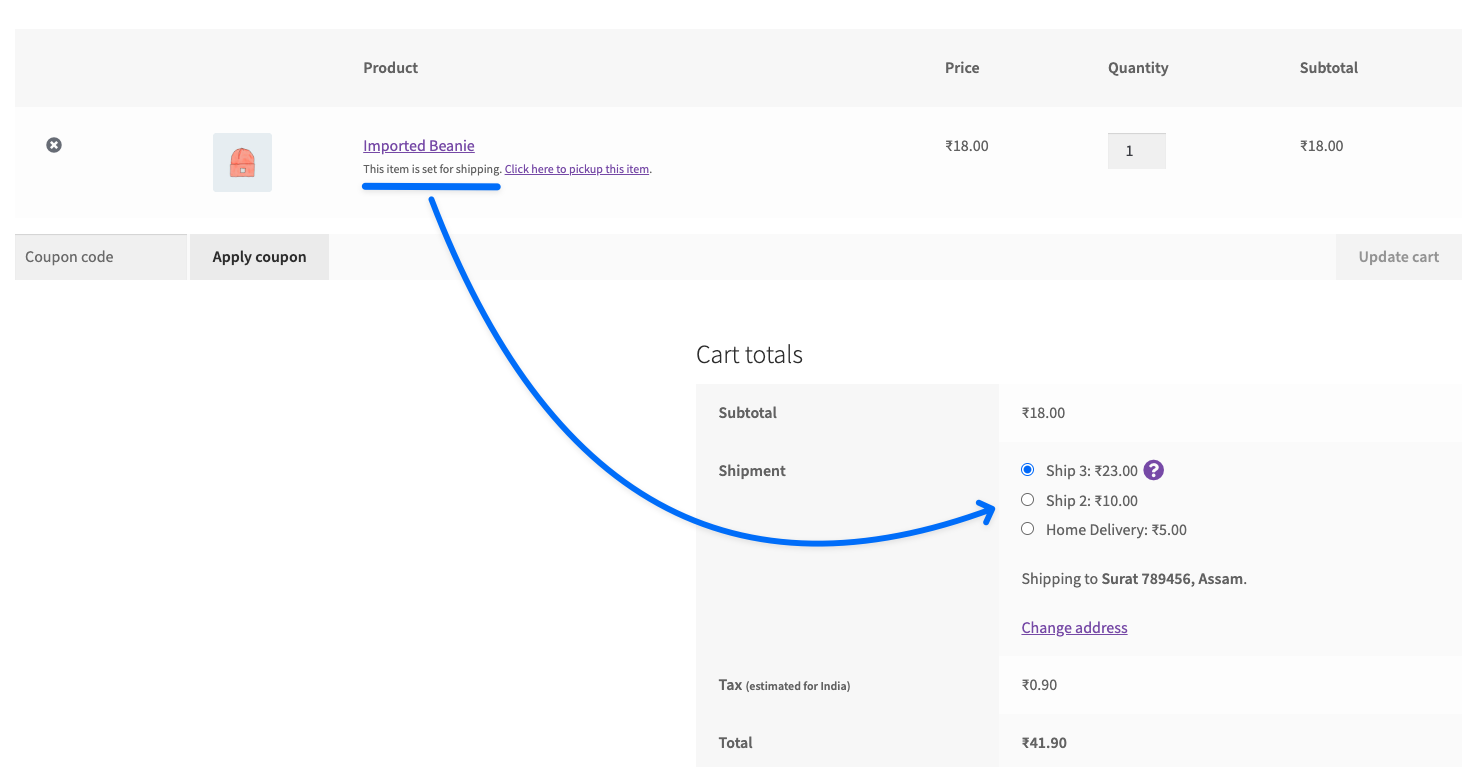
Task: Click the Price column header
Action: 962,68
